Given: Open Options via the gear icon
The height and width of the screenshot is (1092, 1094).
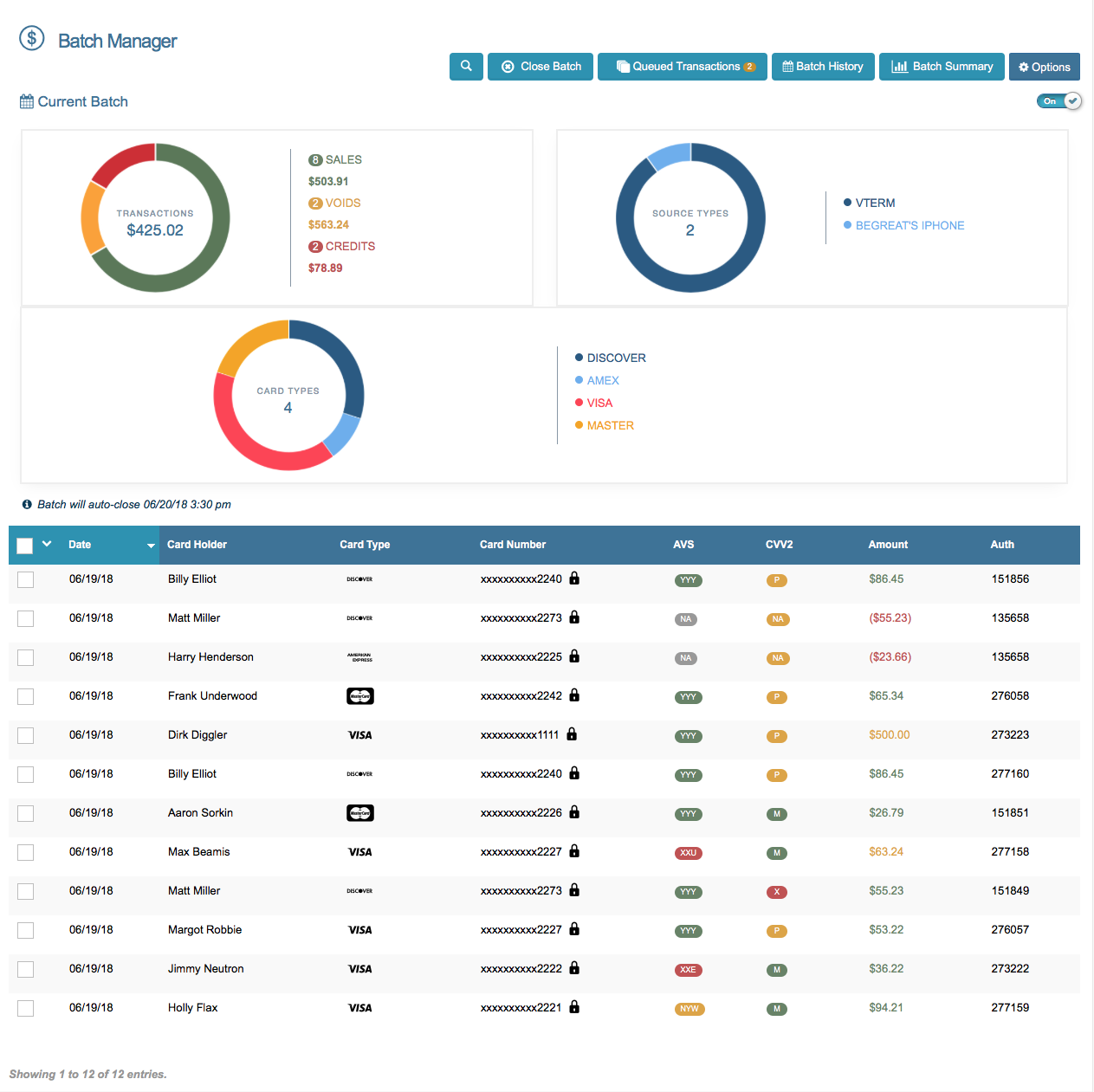Looking at the screenshot, I should (x=1025, y=67).
